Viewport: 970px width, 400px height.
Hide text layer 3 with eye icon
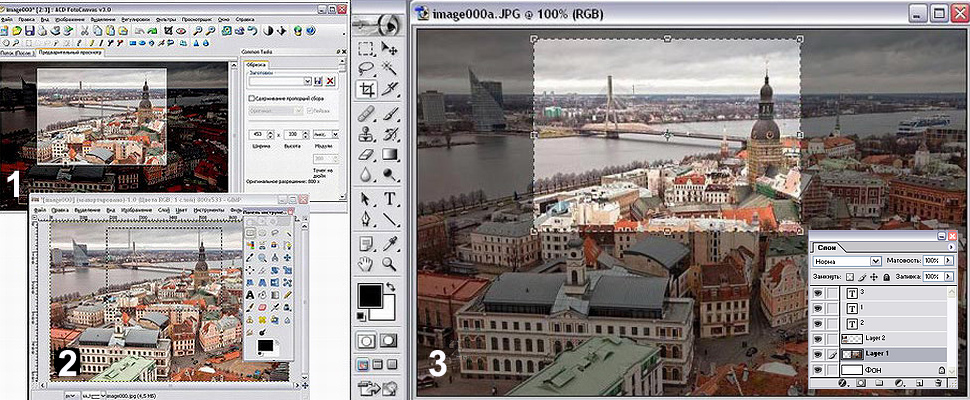point(818,293)
